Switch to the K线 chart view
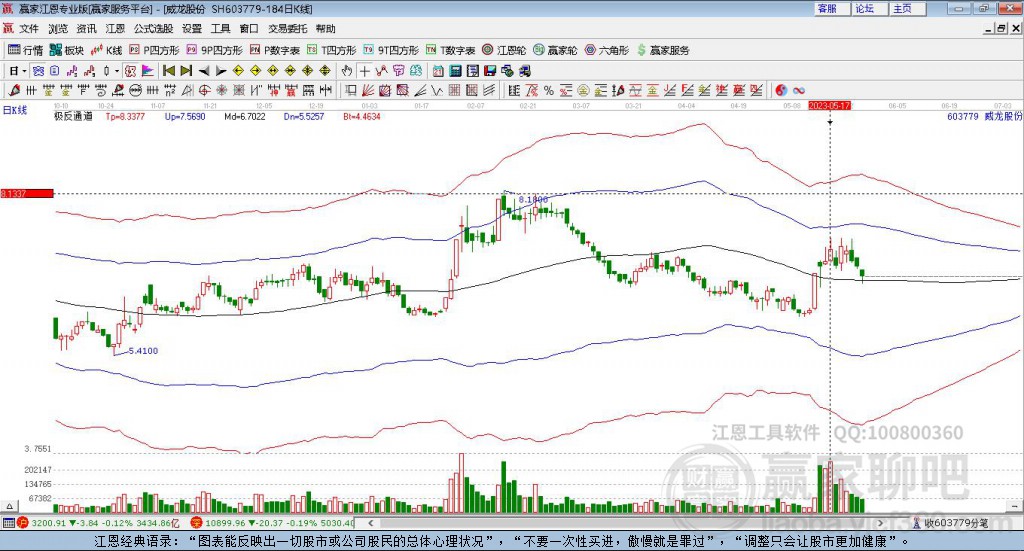Screen dimensions: 1024x551 [106, 50]
